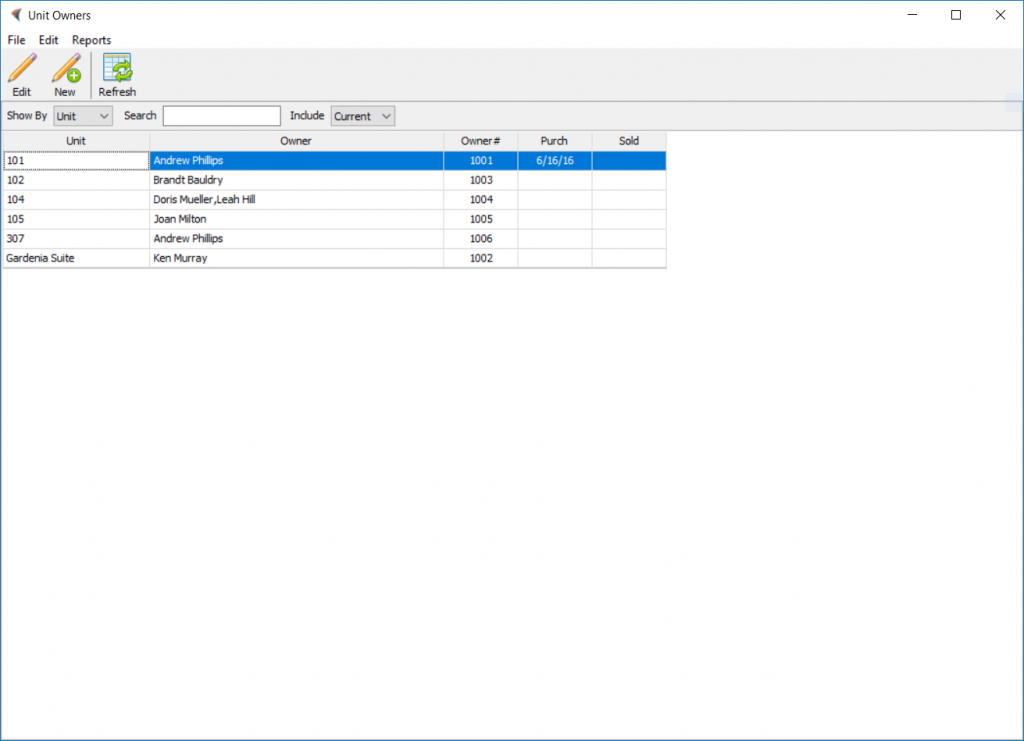This screenshot has height=741, width=1024.
Task: Open the File menu
Action: pos(16,40)
